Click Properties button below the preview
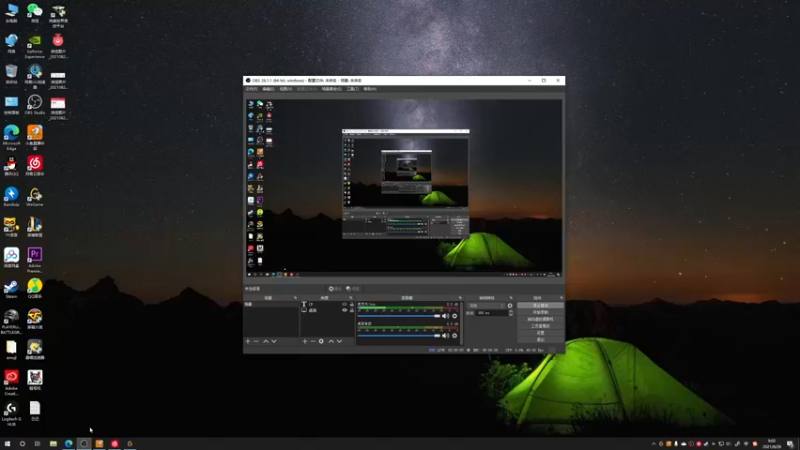 click(x=335, y=289)
